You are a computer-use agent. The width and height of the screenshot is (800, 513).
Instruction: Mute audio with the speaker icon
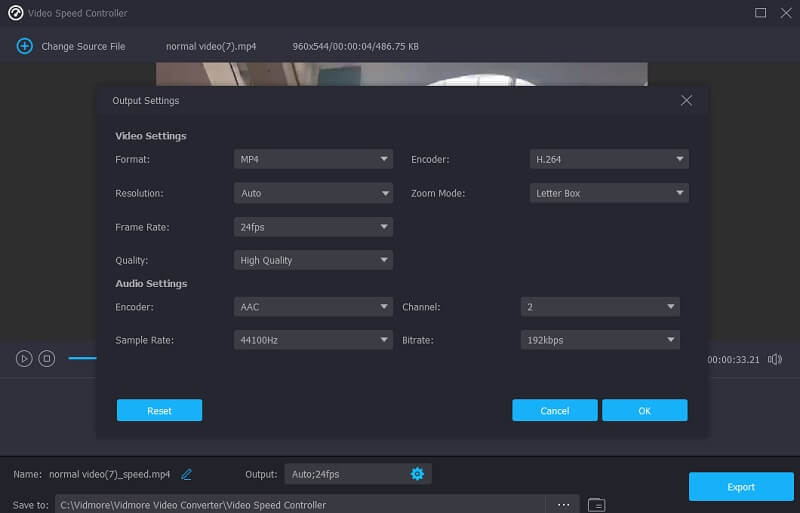pyautogui.click(x=774, y=359)
